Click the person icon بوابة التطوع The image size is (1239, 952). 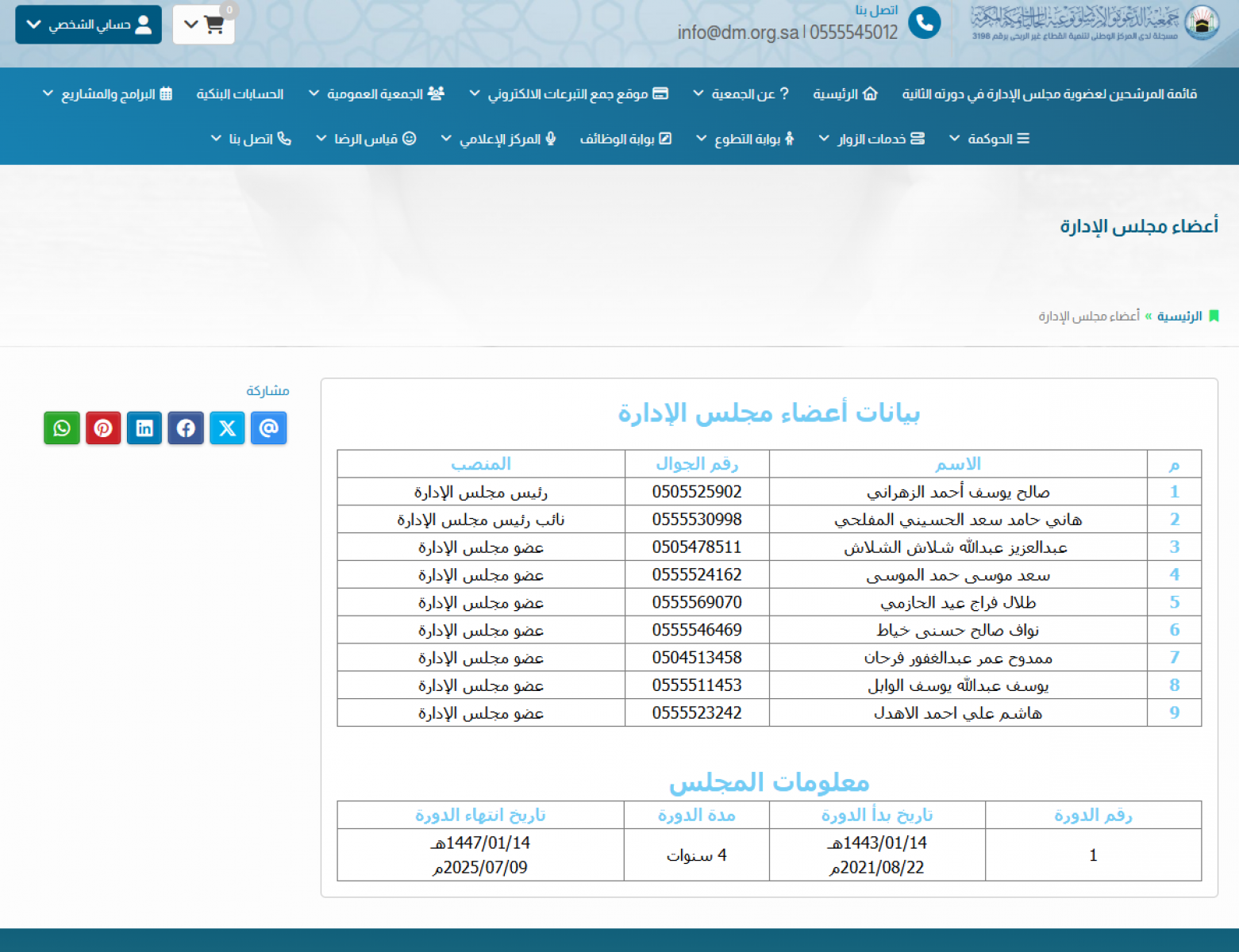[x=789, y=139]
